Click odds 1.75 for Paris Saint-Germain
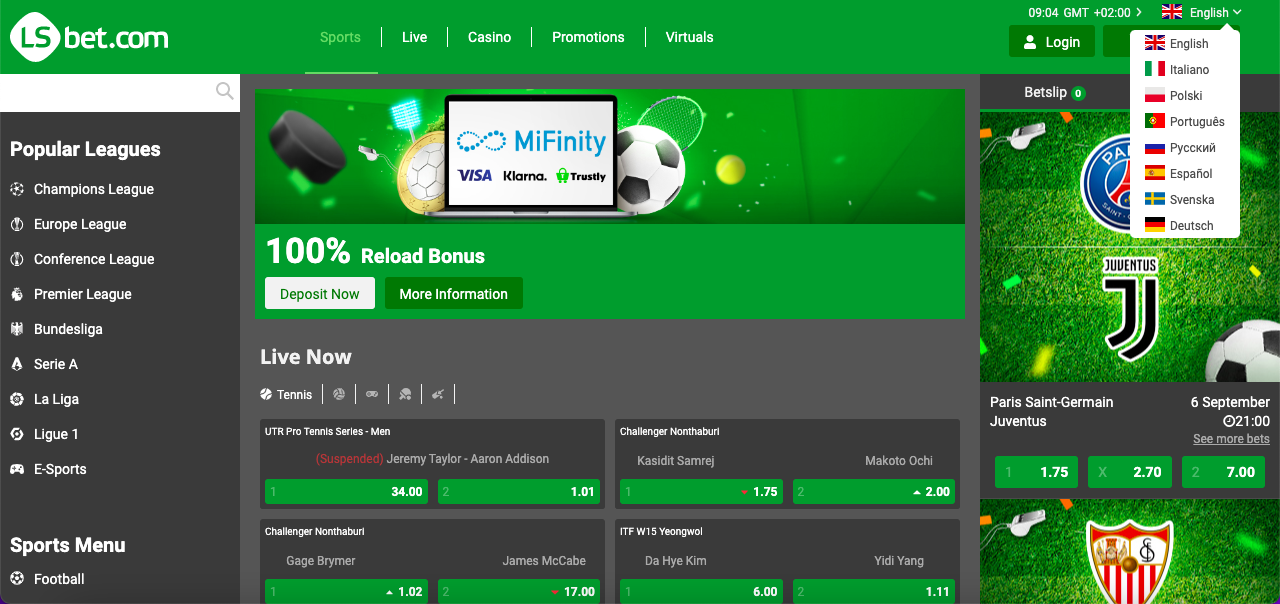This screenshot has height=604, width=1280. pyautogui.click(x=1036, y=471)
